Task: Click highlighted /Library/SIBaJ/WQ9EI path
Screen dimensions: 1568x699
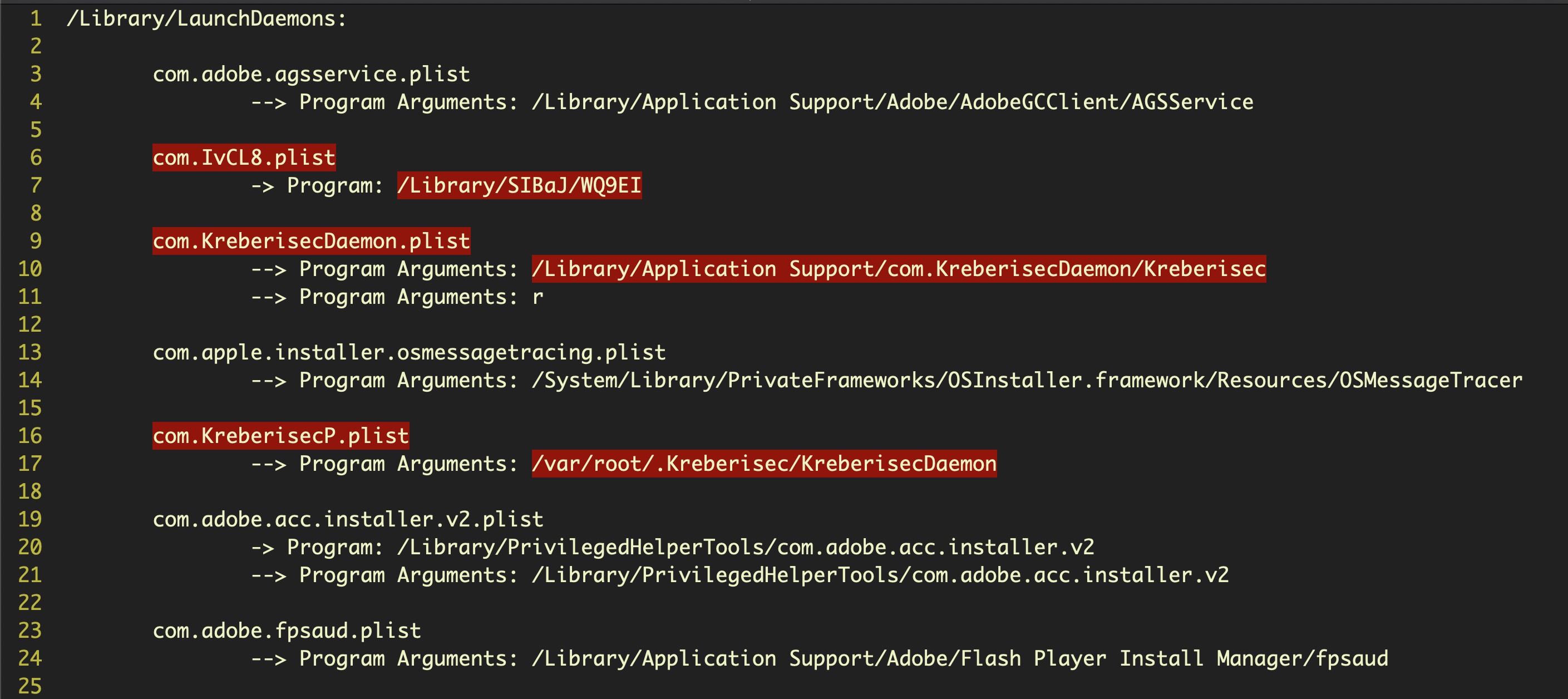Action: click(519, 185)
